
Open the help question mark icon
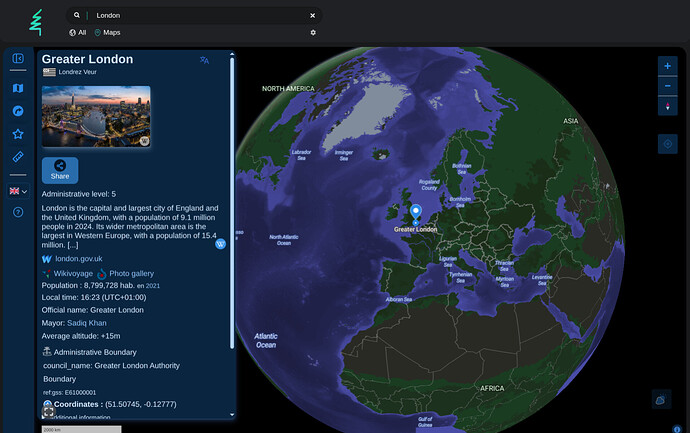[x=18, y=213]
